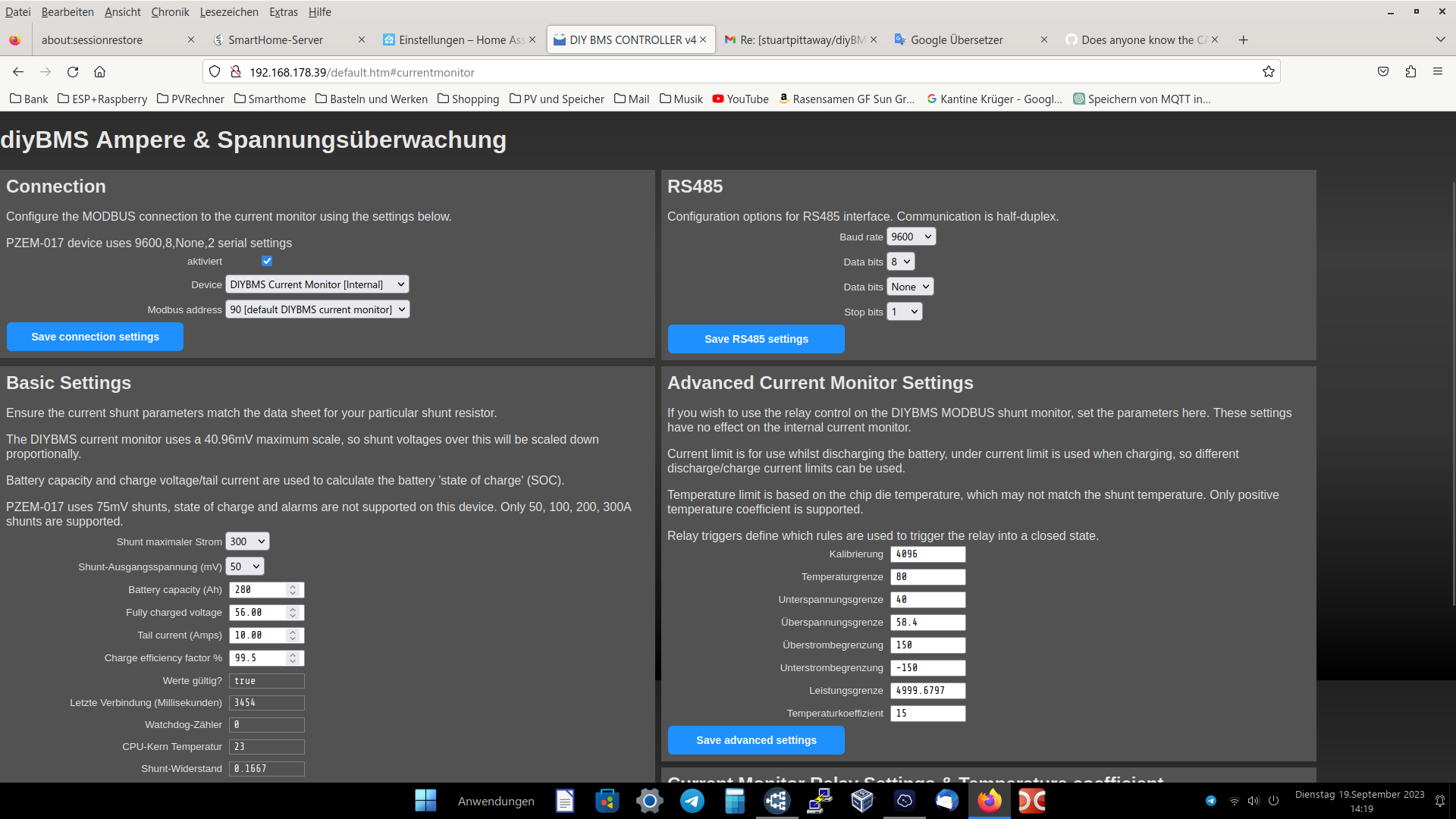Image resolution: width=1456 pixels, height=819 pixels.
Task: Open the Device selection dropdown
Action: click(x=317, y=284)
